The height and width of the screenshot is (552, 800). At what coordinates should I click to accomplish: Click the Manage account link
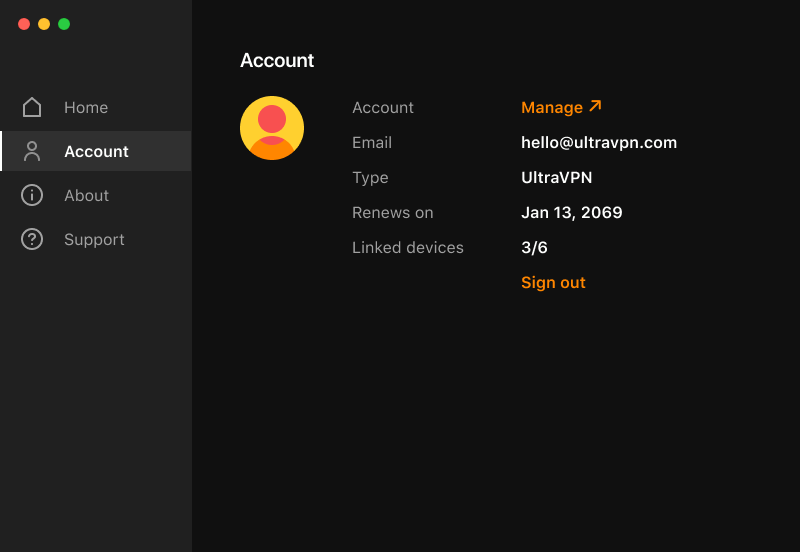561,107
